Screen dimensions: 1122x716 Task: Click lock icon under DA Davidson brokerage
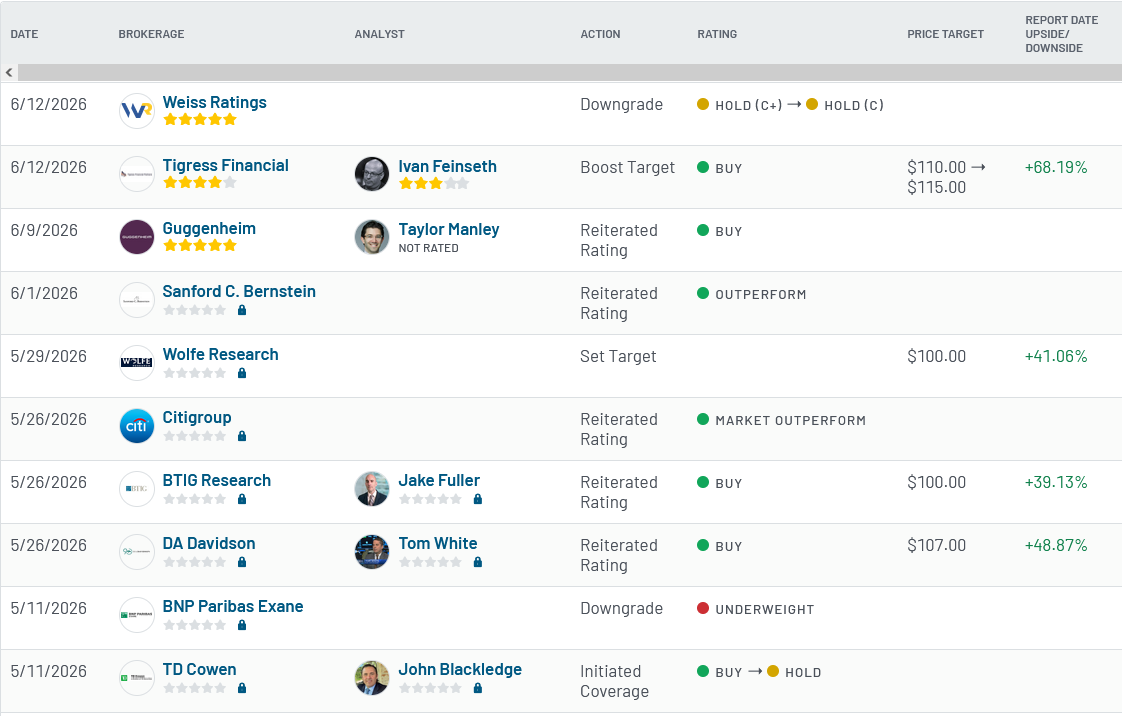(x=242, y=562)
